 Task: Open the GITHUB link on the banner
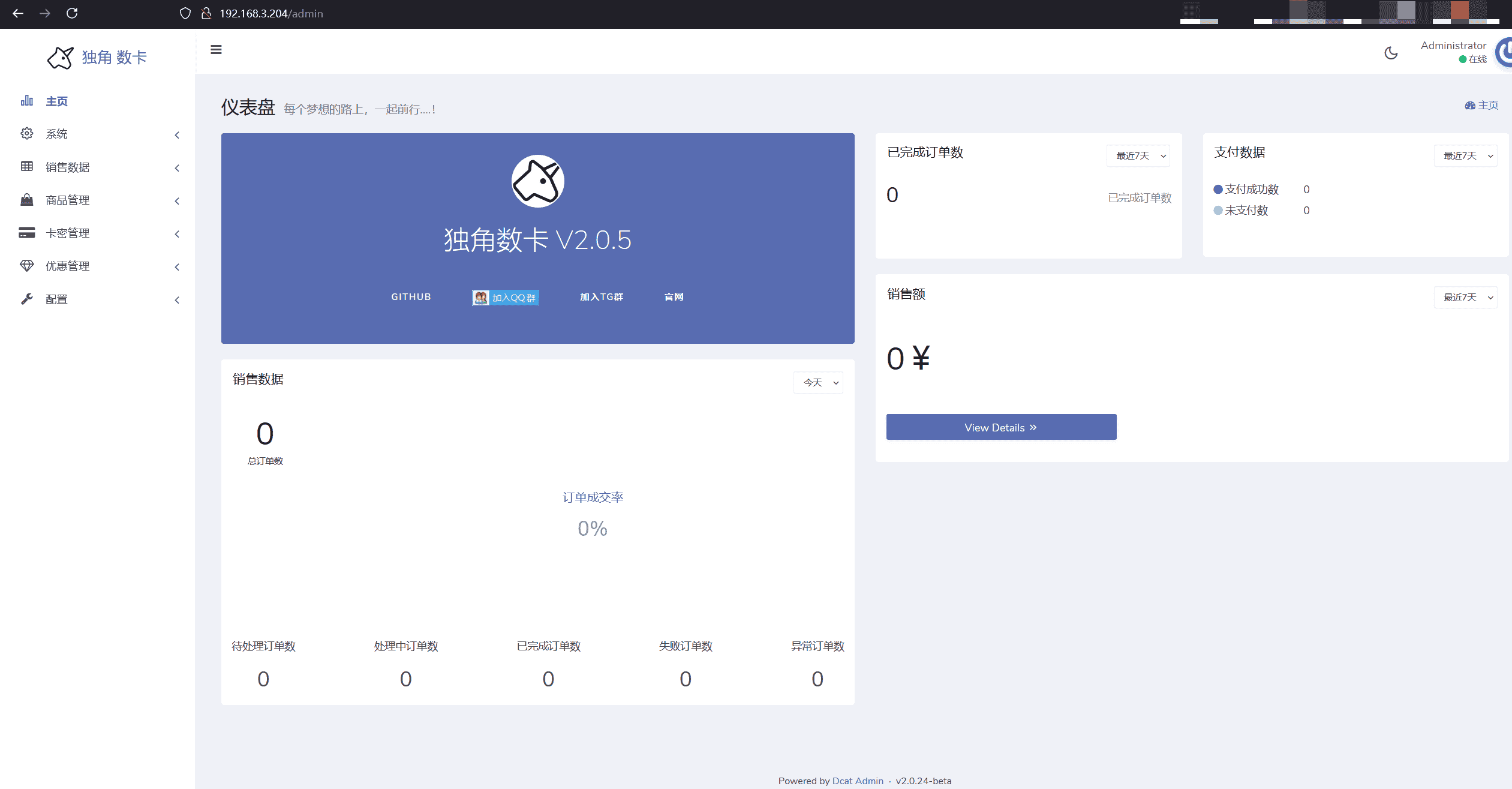tap(411, 296)
